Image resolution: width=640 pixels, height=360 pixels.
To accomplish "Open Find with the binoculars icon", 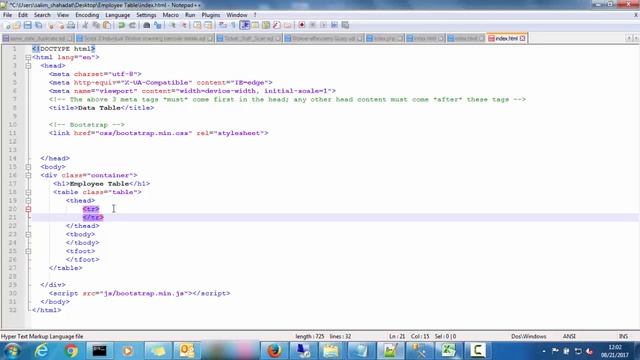I will pyautogui.click(x=147, y=25).
